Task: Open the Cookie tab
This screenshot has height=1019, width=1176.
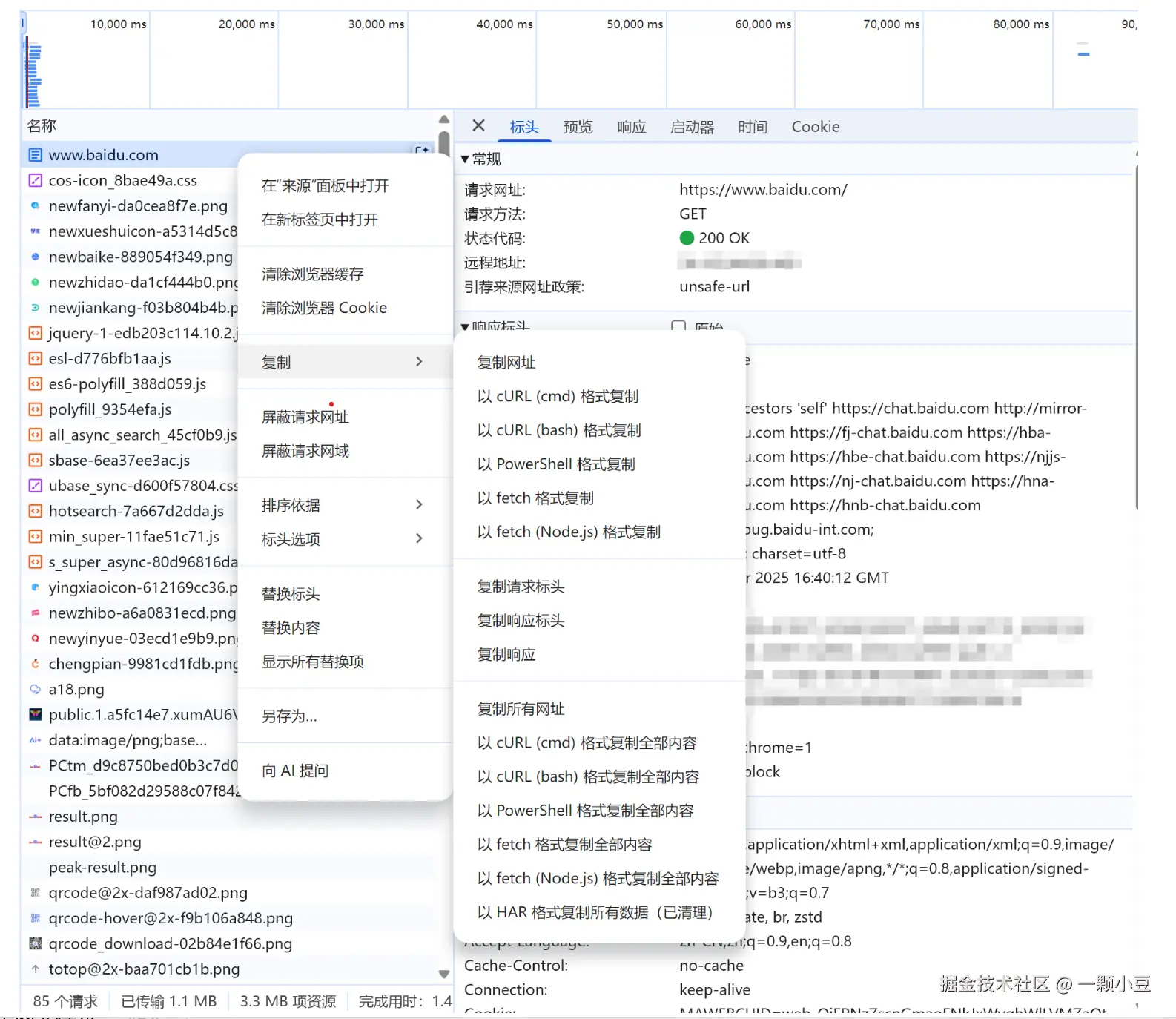Action: coord(816,127)
